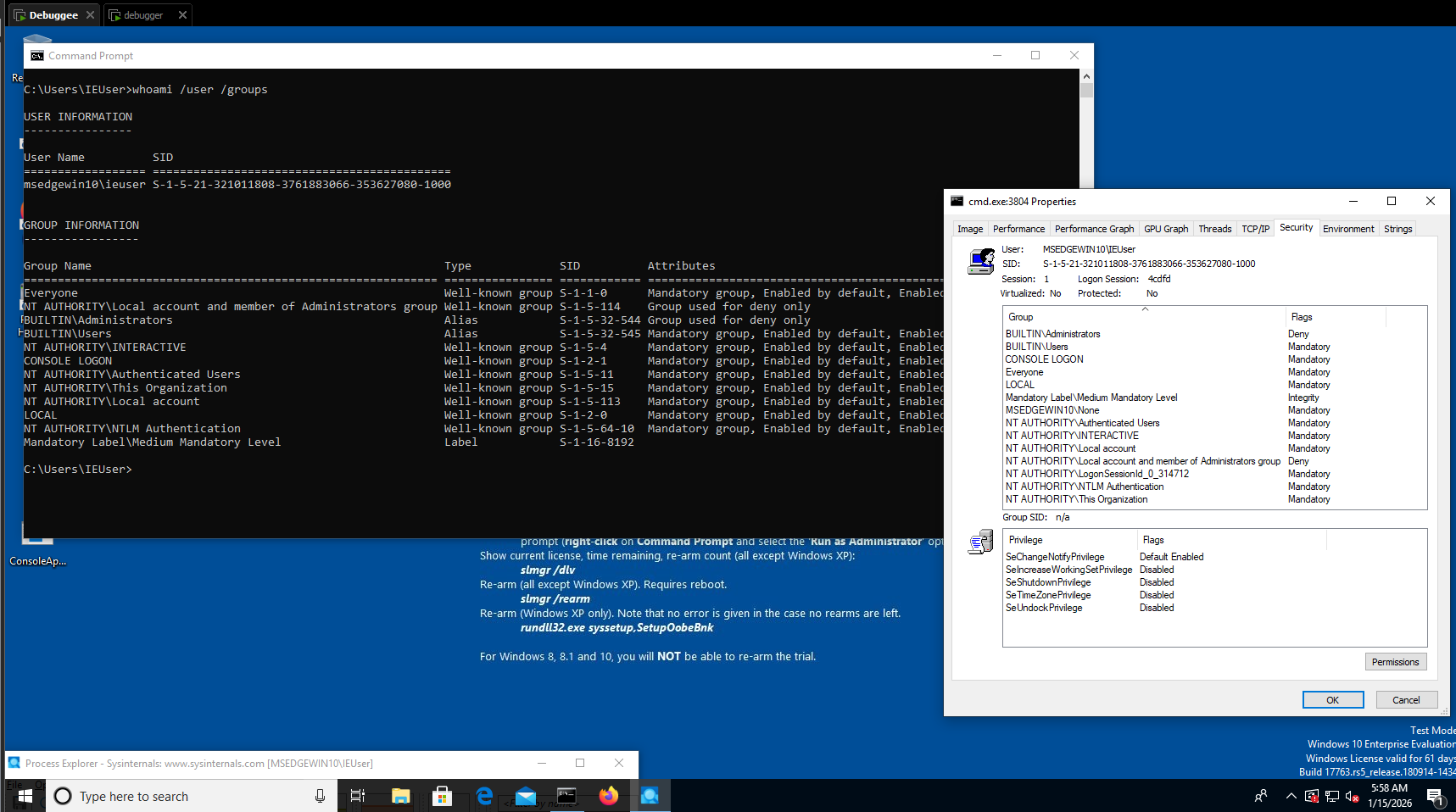Expand the hidden system tray icons chevron
Image resolution: width=1456 pixels, height=812 pixels.
click(1291, 796)
